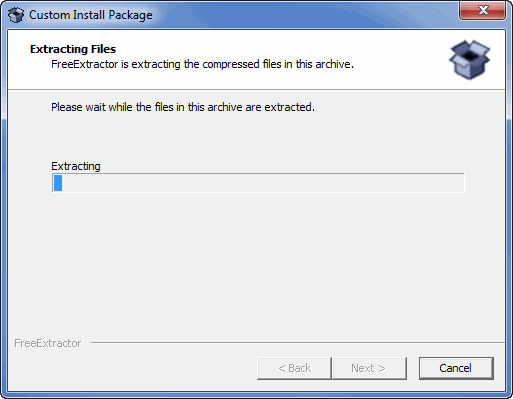Click the grayed-out Next button
This screenshot has width=513, height=399.
point(369,368)
